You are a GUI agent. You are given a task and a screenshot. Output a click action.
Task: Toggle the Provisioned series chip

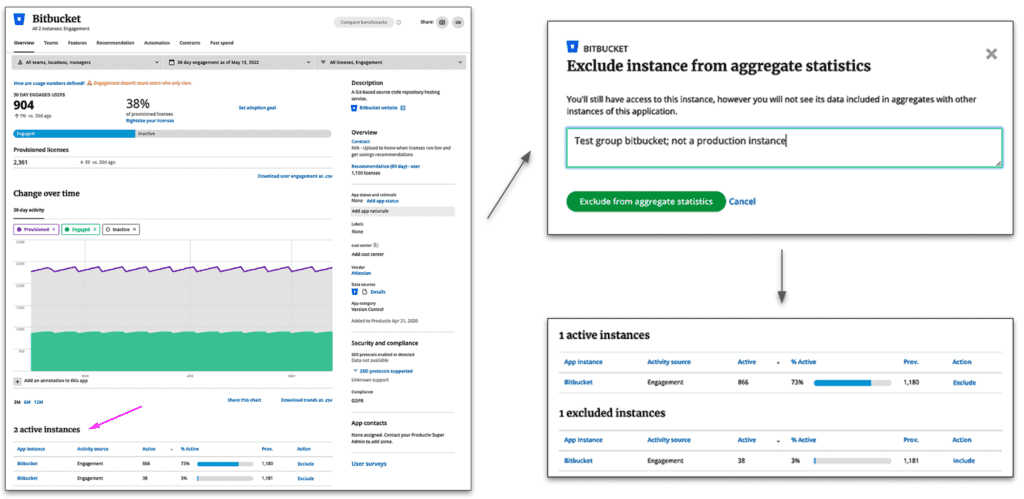click(x=37, y=229)
